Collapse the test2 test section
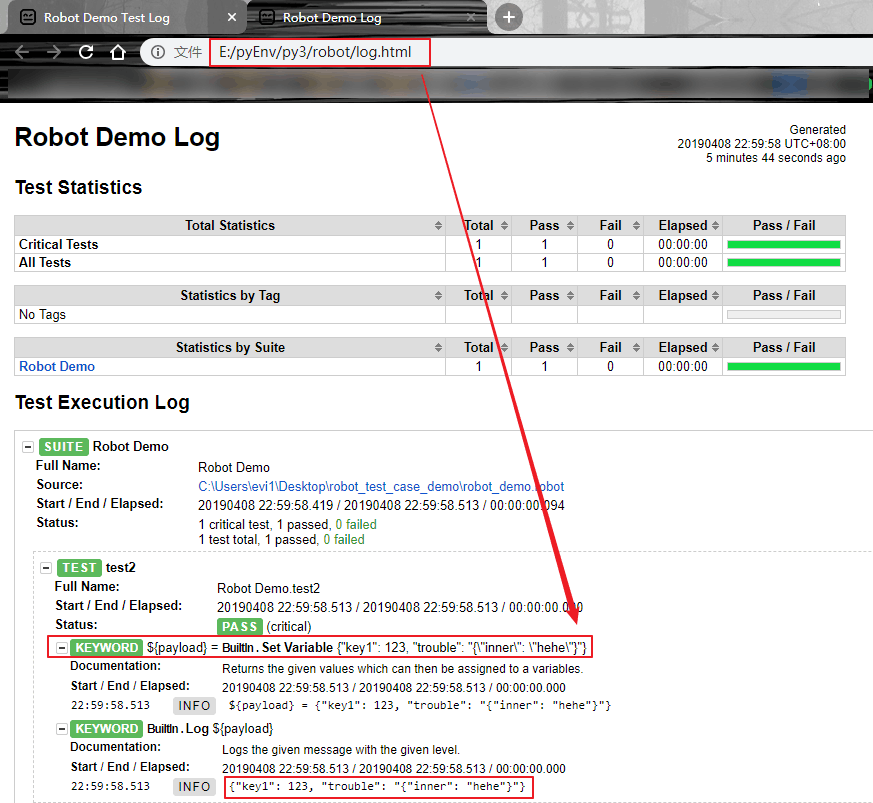The width and height of the screenshot is (873, 803). pyautogui.click(x=46, y=568)
